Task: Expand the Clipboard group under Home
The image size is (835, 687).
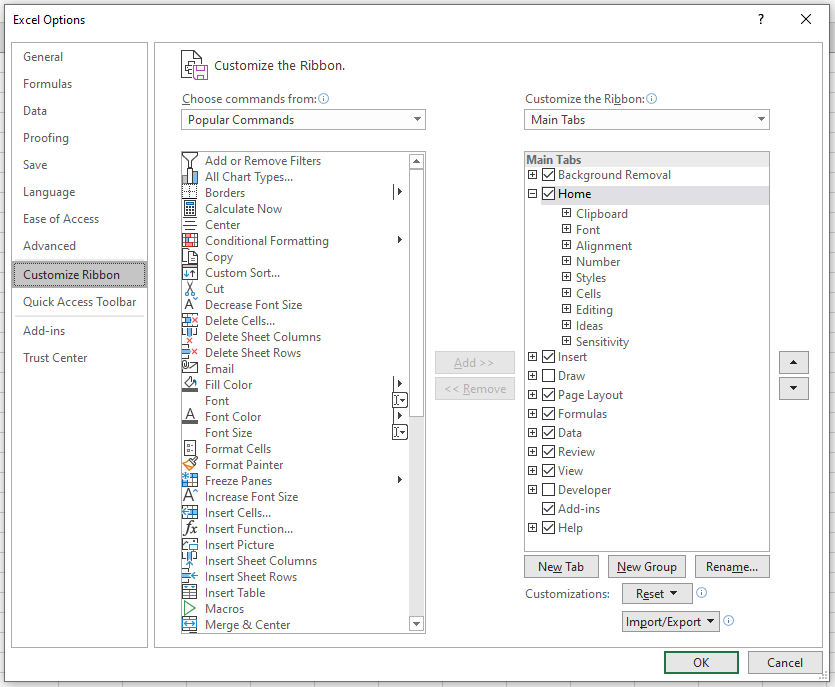Action: point(567,213)
